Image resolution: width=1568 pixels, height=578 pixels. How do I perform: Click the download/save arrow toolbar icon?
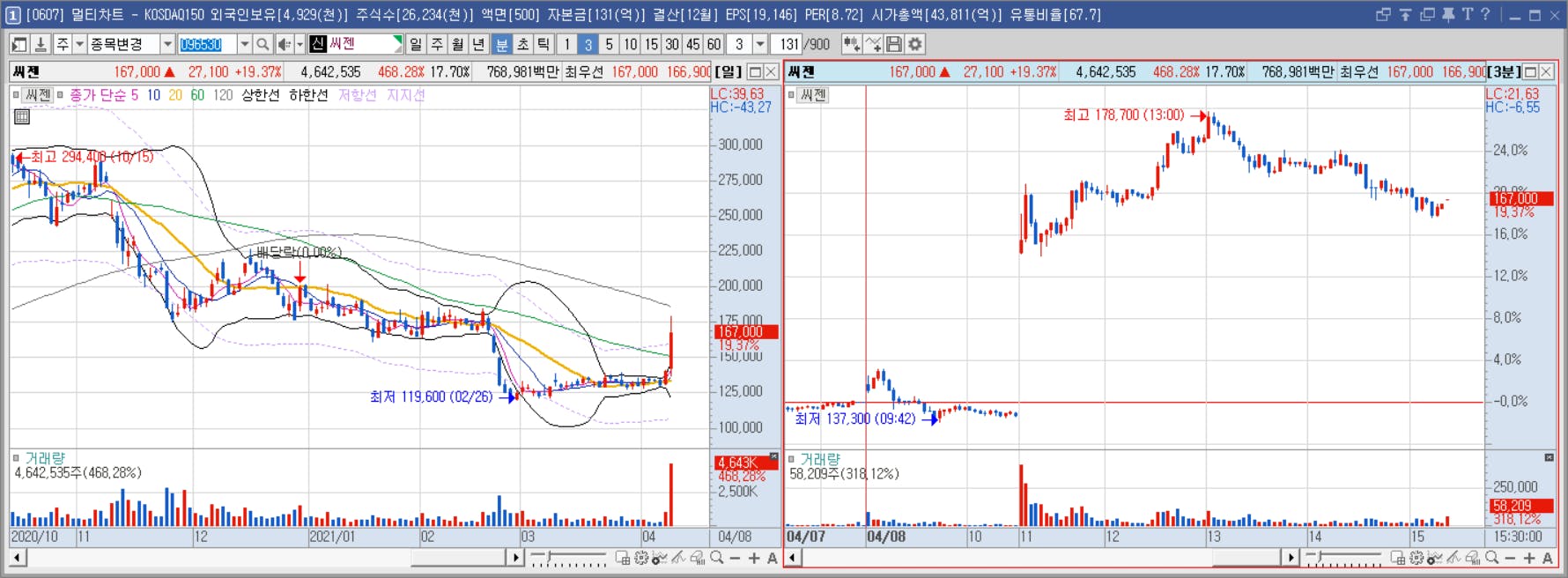pyautogui.click(x=40, y=44)
